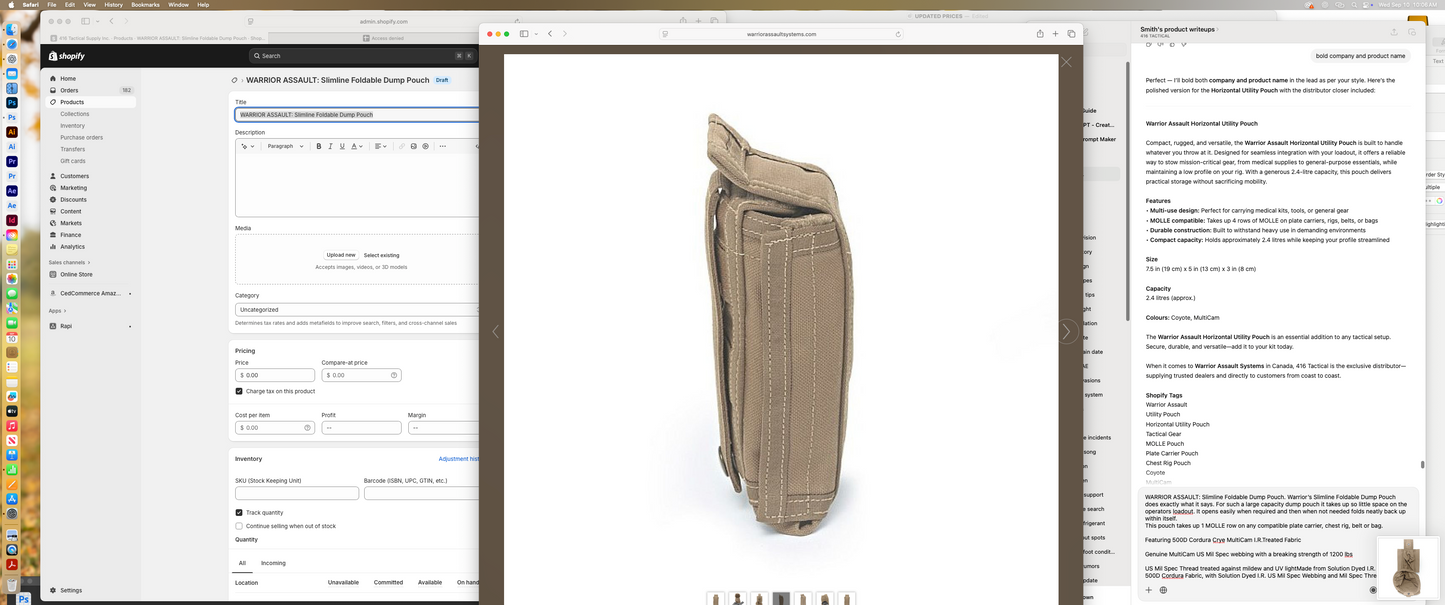Go to the previous product image

[494, 331]
